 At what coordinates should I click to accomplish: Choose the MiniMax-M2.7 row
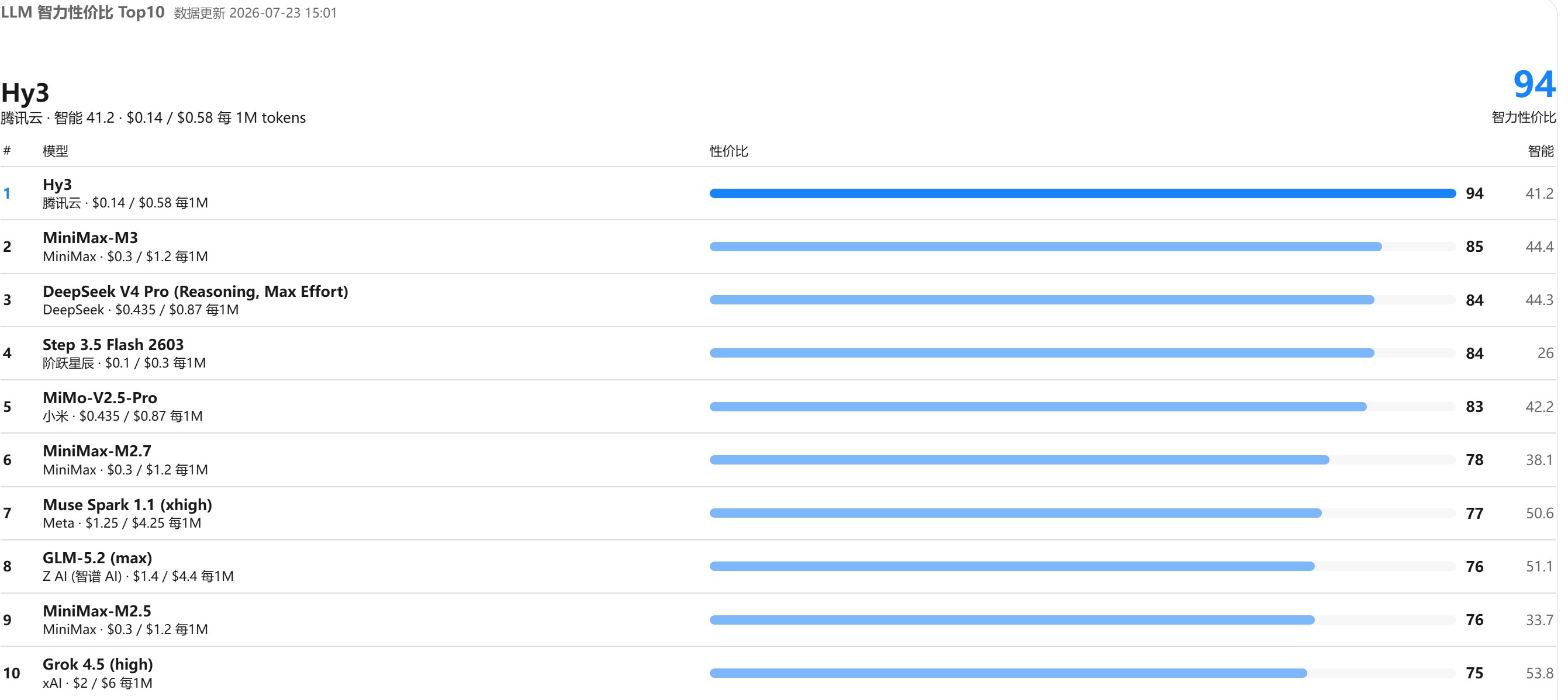coord(778,460)
